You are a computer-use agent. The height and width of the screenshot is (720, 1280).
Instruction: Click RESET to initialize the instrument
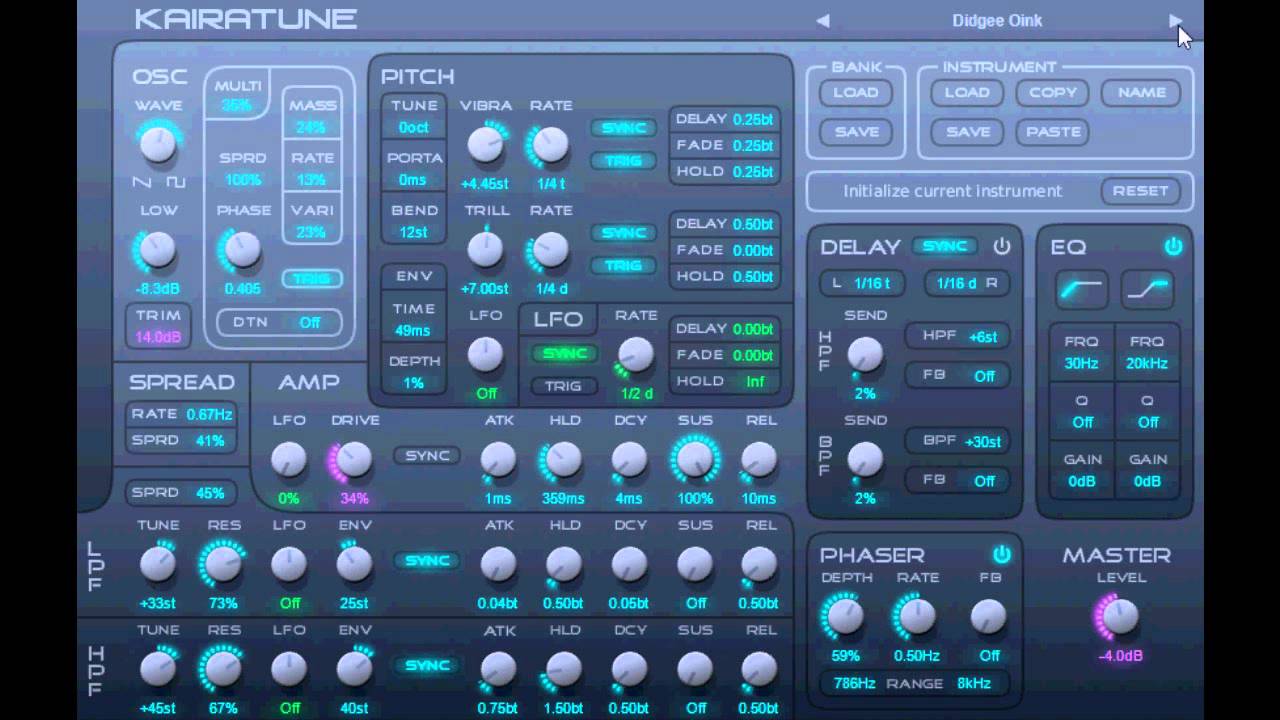(1140, 191)
